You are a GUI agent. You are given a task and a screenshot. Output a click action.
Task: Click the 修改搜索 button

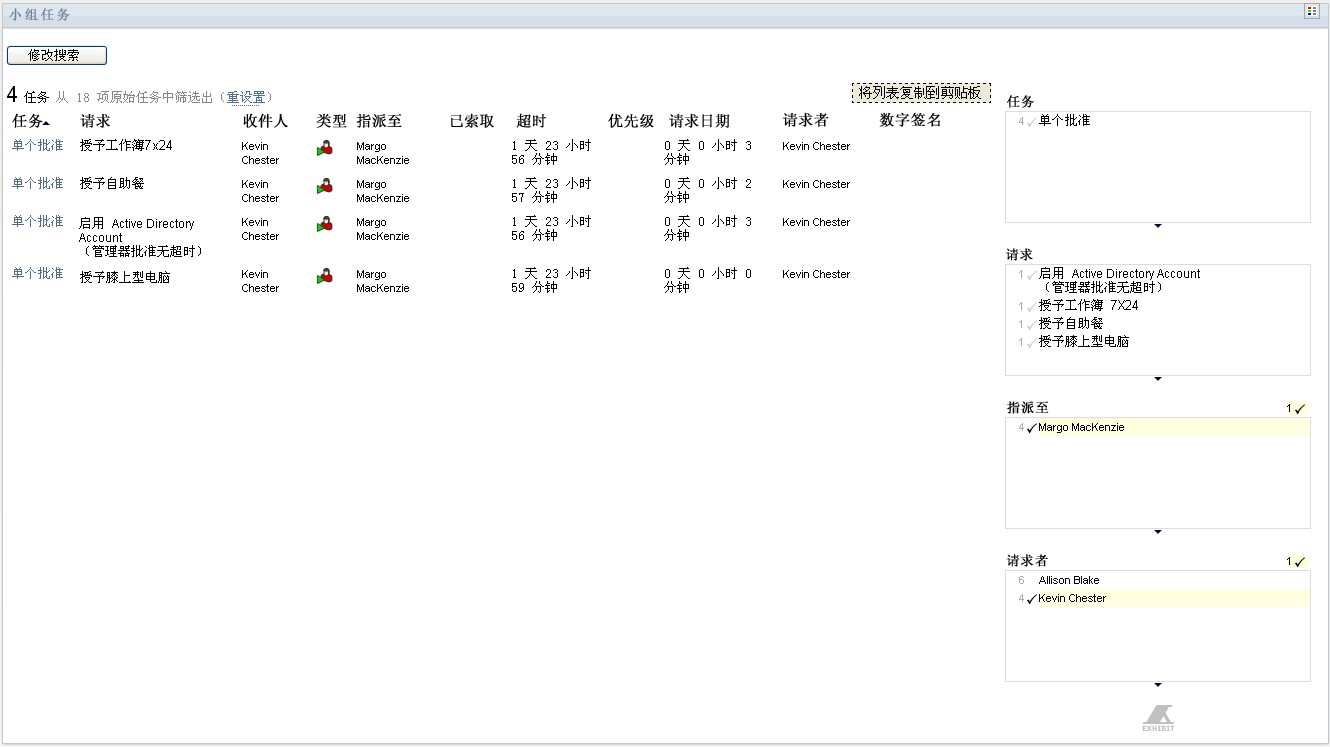coord(56,55)
